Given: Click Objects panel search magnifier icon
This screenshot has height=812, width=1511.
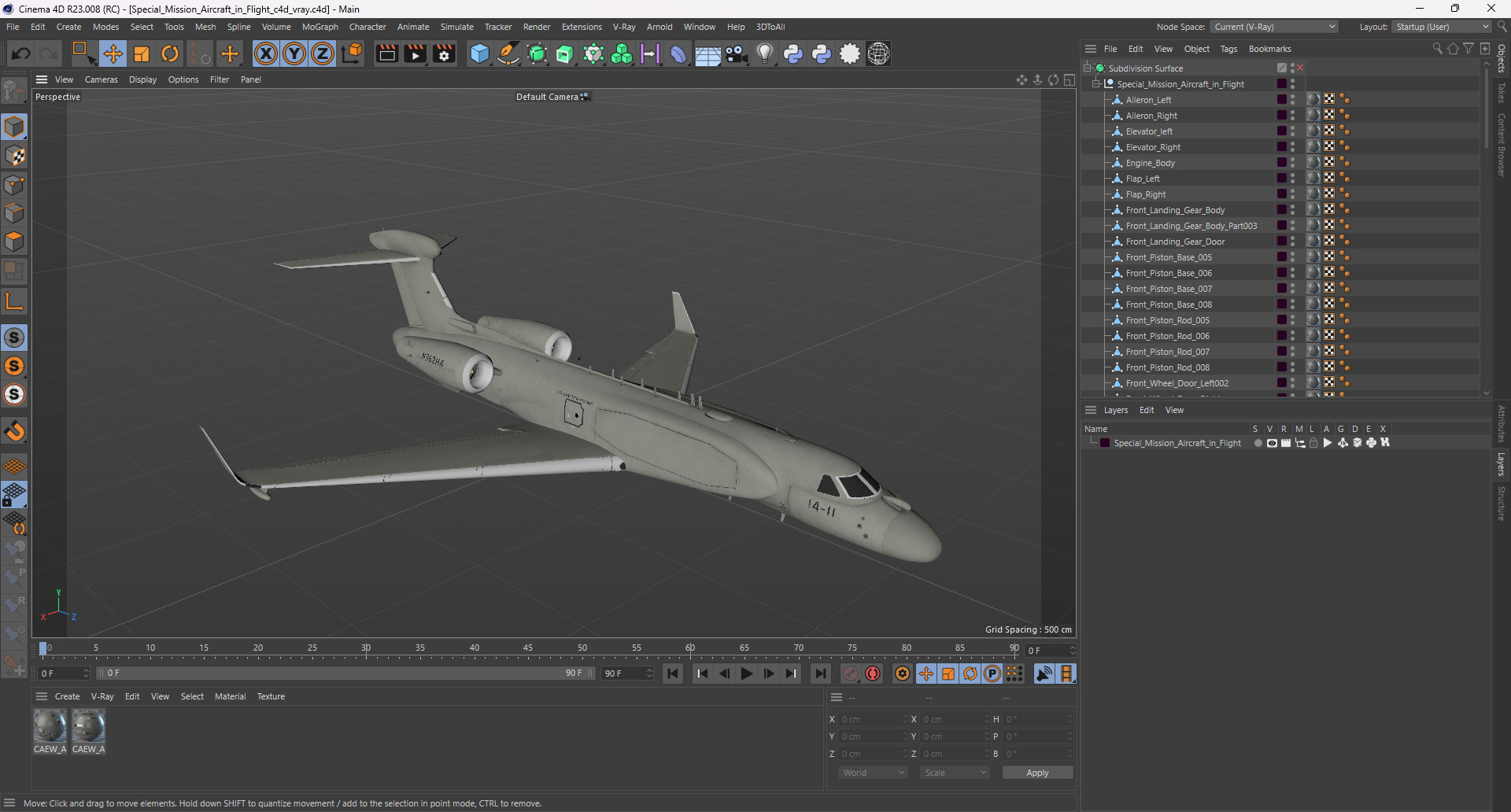Looking at the screenshot, I should click(x=1437, y=49).
